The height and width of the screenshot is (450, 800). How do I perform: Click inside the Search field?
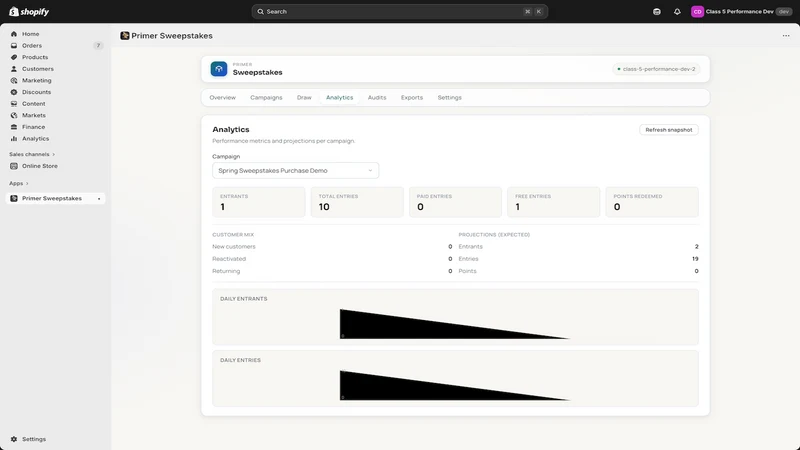(x=399, y=11)
